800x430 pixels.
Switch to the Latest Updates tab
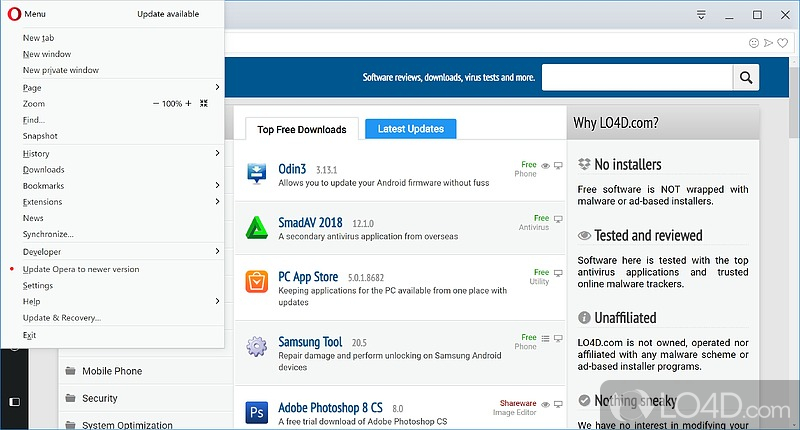[x=410, y=129]
